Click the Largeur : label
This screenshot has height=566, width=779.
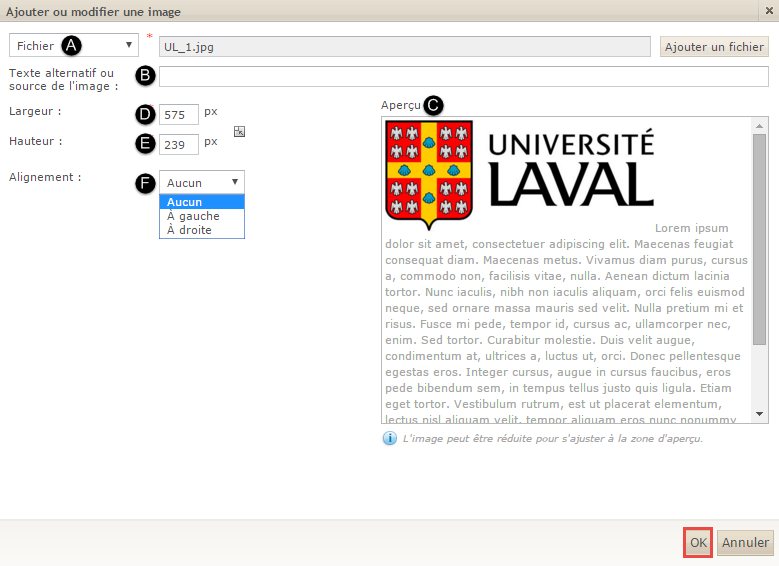[35, 111]
